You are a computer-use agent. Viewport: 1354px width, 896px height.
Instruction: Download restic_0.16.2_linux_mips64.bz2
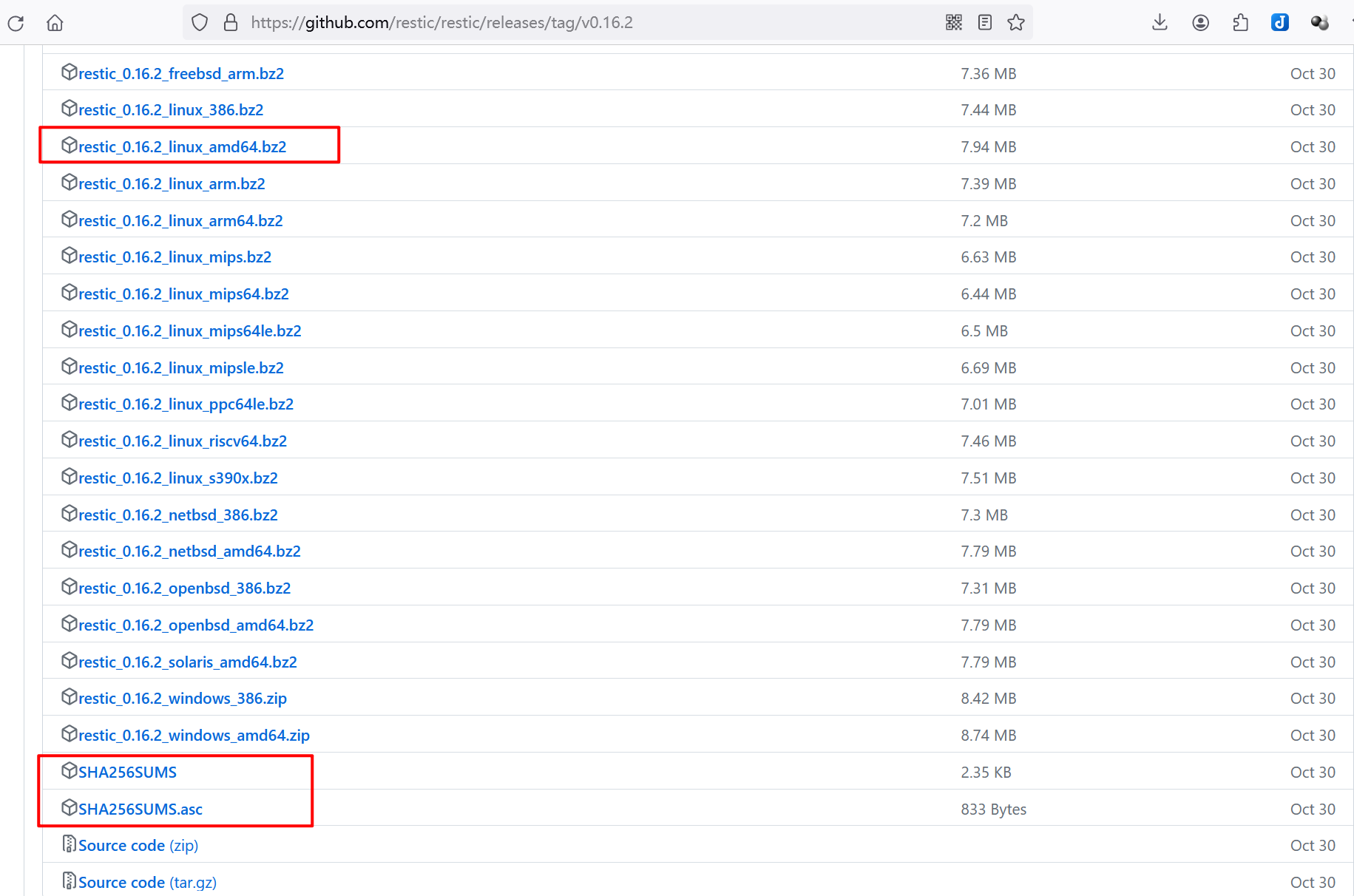coord(183,294)
